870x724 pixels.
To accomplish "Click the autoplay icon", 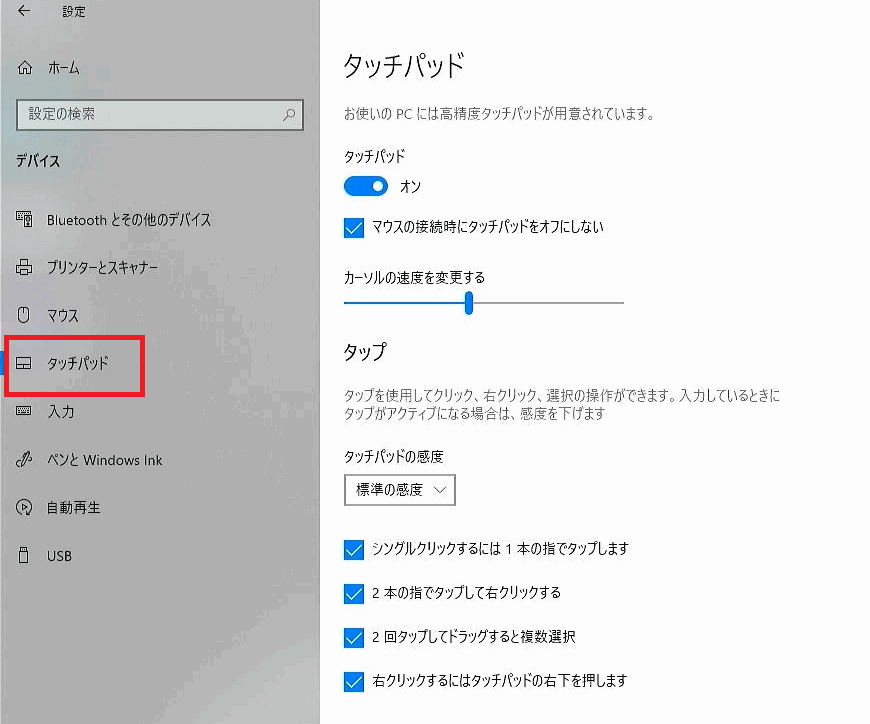I will point(24,508).
